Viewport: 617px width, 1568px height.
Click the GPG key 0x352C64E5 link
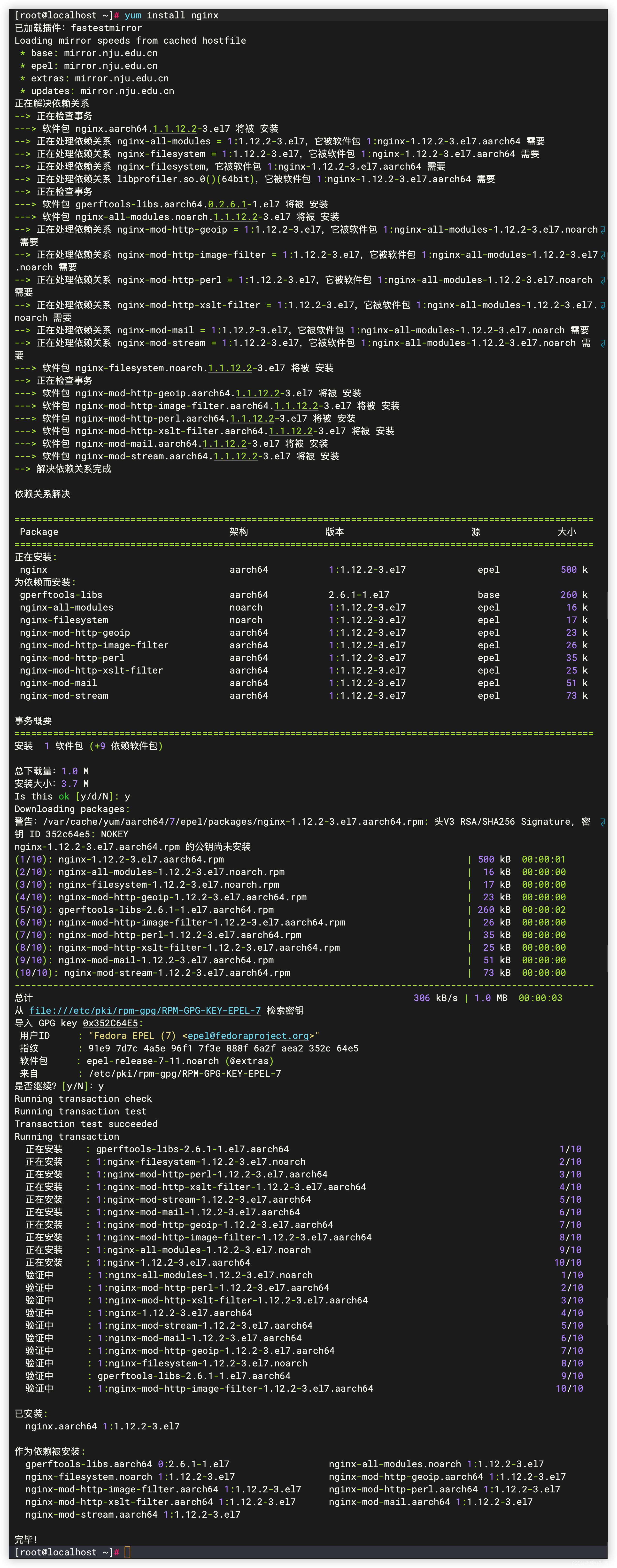coord(110,1023)
